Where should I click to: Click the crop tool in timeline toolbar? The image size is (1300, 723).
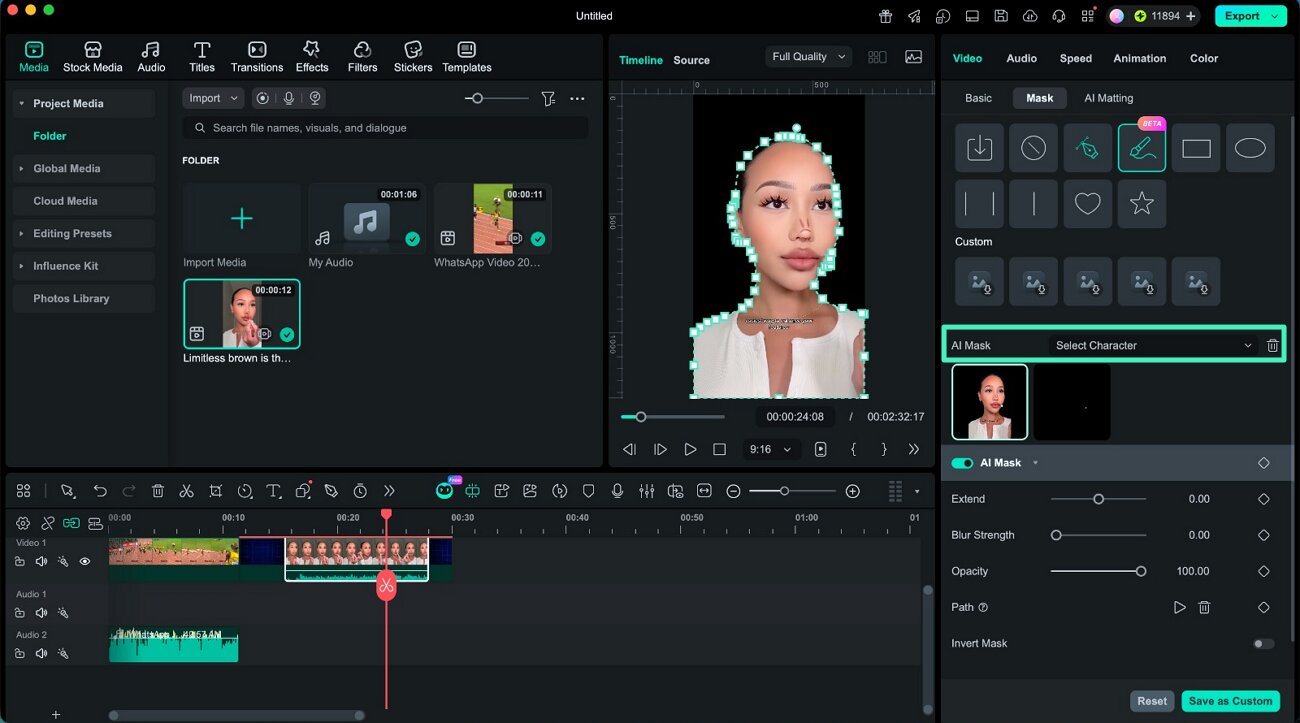(x=215, y=491)
